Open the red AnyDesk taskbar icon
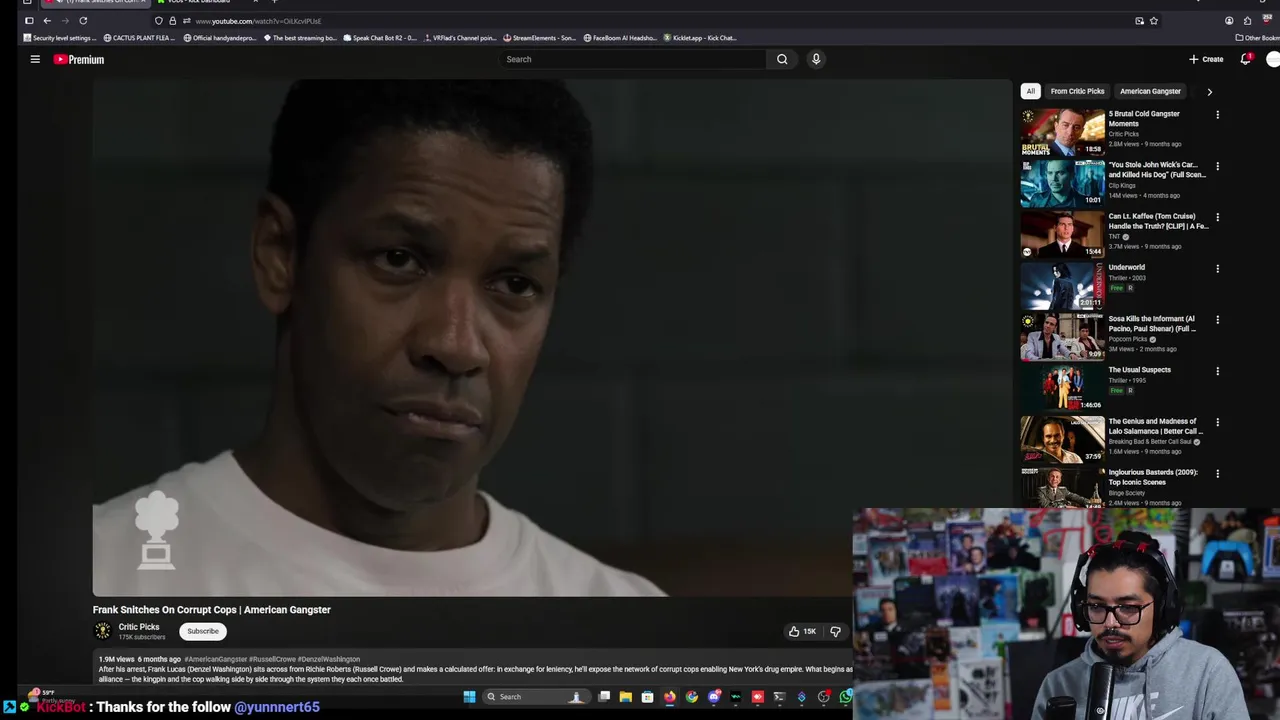Viewport: 1280px width, 720px height. tap(758, 697)
